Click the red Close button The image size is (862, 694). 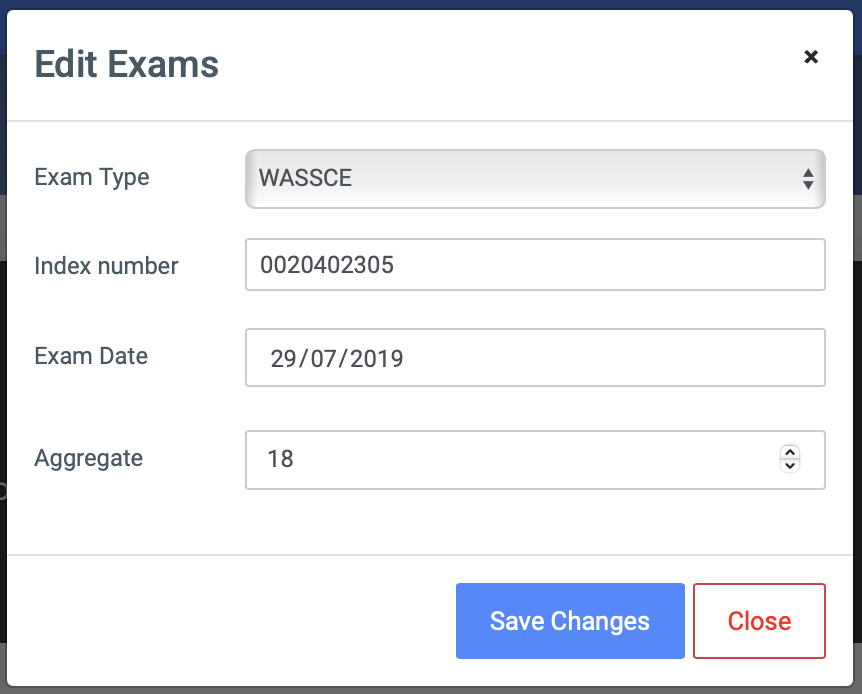[759, 621]
